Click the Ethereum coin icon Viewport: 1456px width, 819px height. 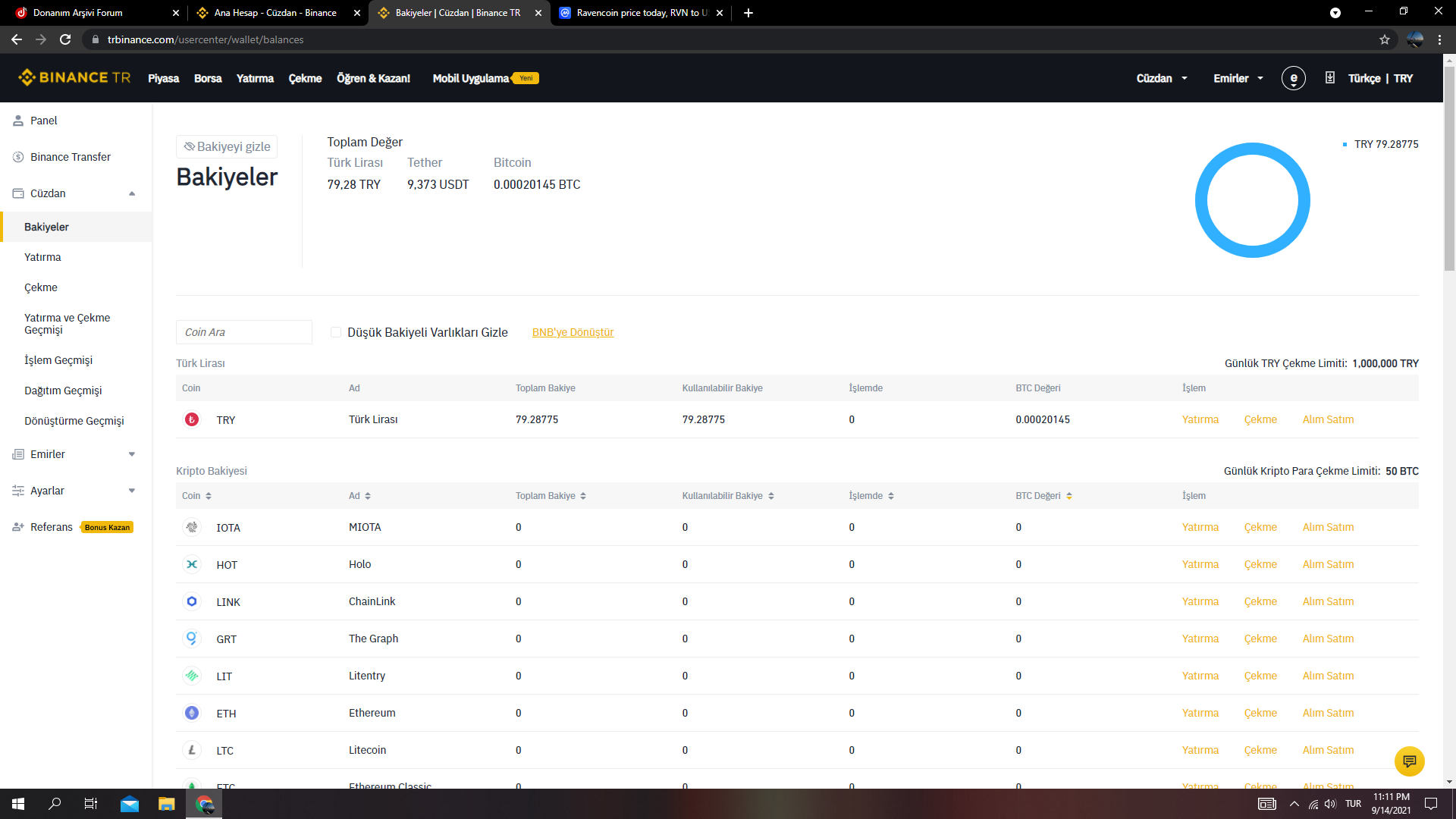[192, 713]
